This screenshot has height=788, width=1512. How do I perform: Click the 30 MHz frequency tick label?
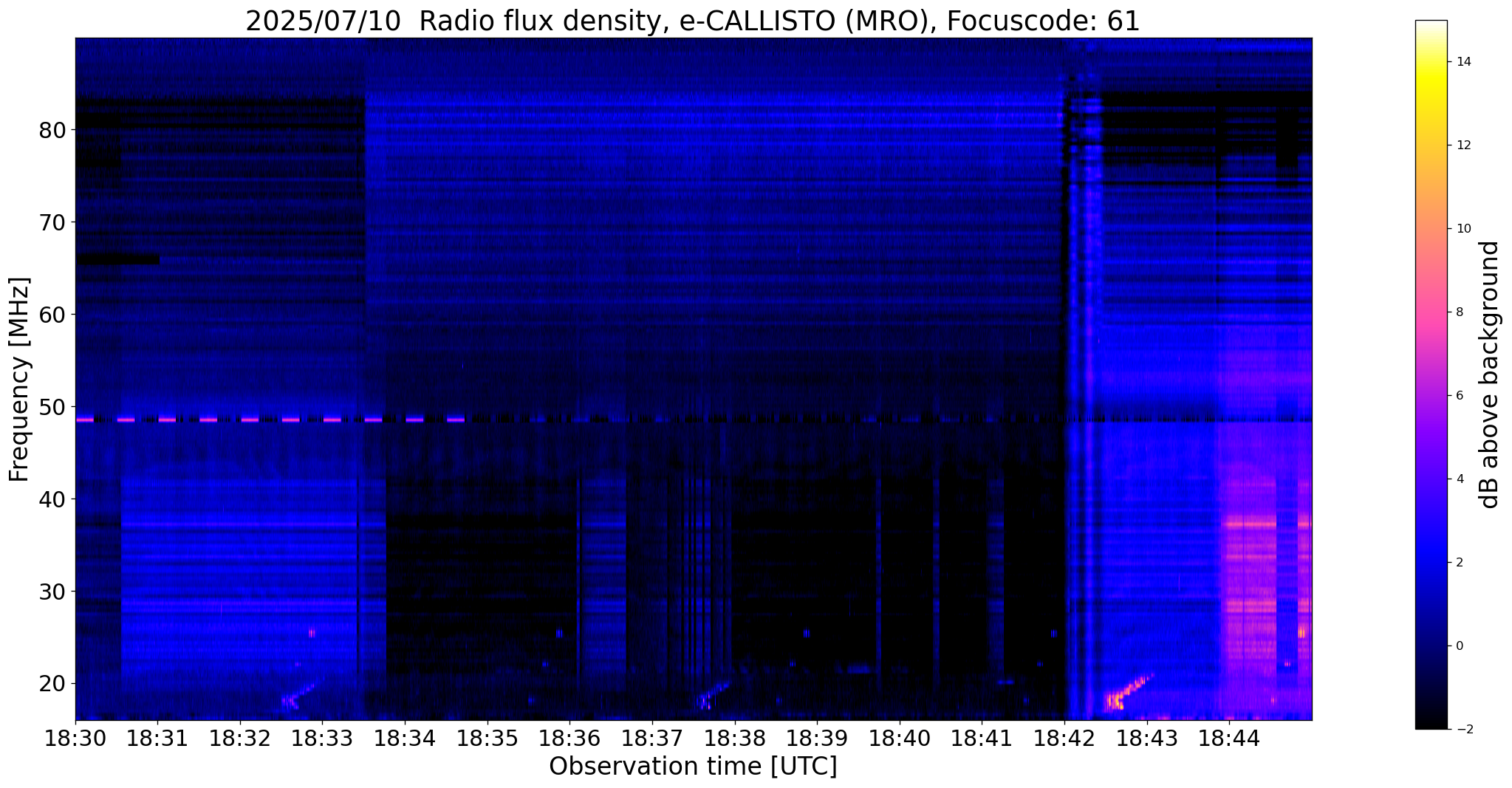point(52,592)
